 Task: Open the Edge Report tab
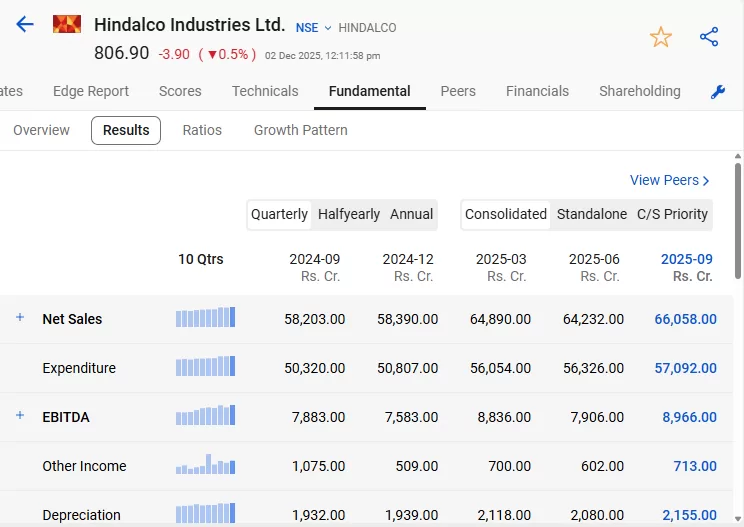91,91
